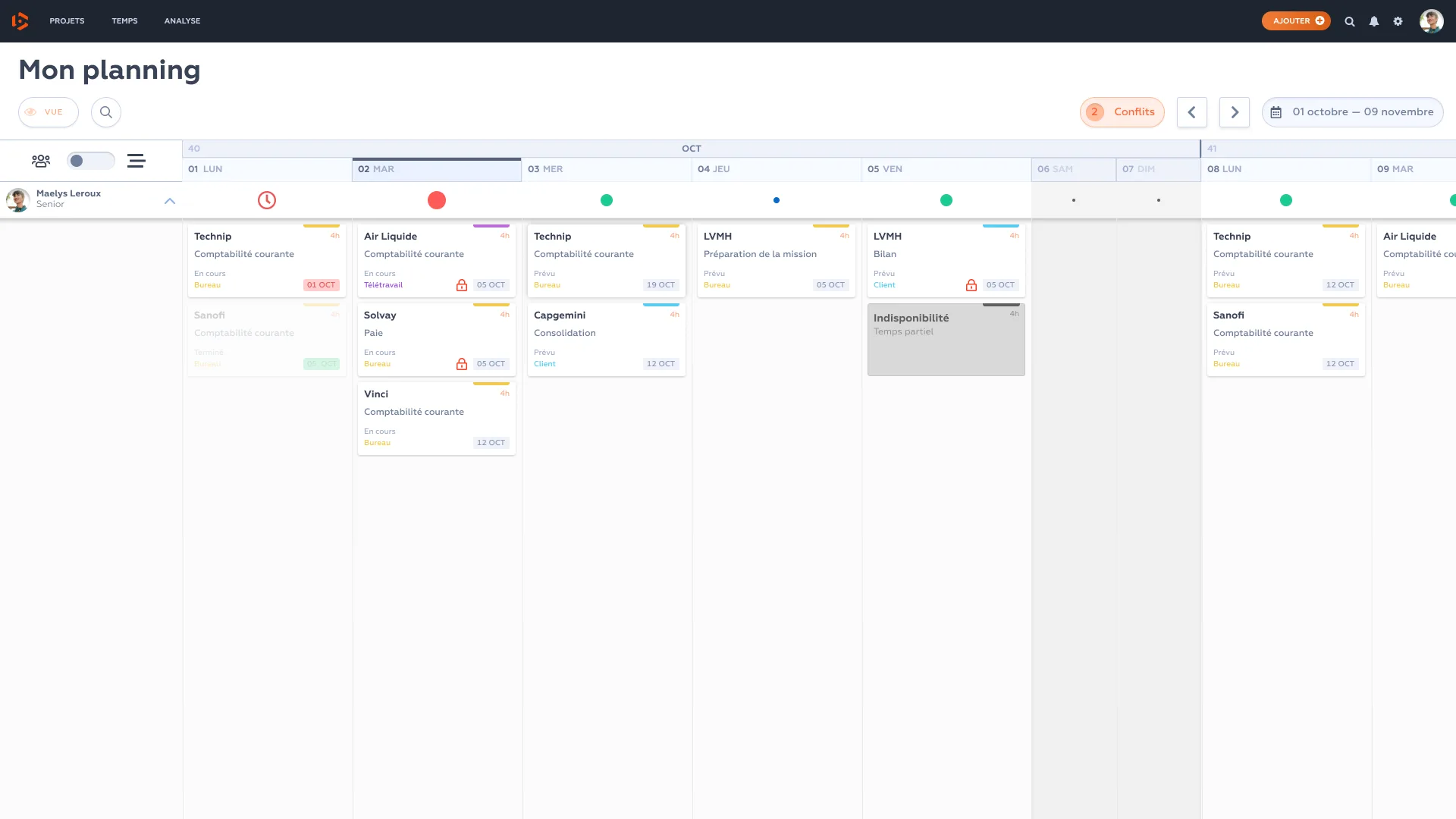The image size is (1456, 819).
Task: Toggle the team view switch
Action: pos(91,161)
